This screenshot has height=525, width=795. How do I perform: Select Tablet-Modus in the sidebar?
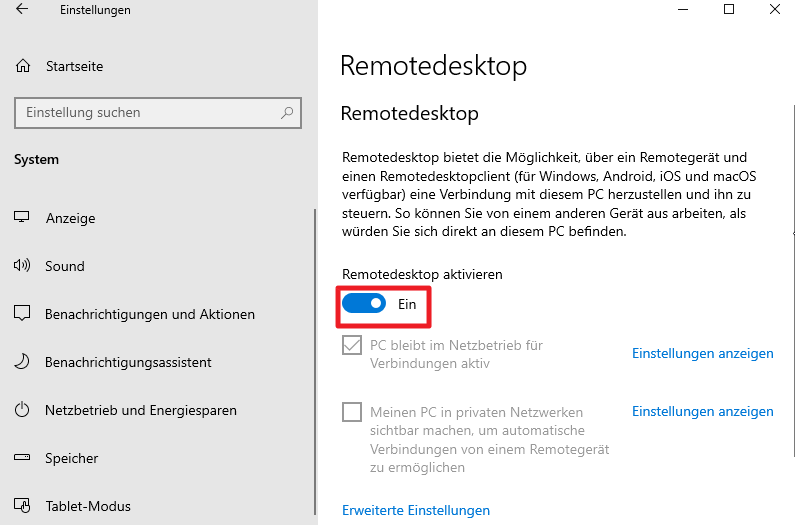[x=88, y=506]
